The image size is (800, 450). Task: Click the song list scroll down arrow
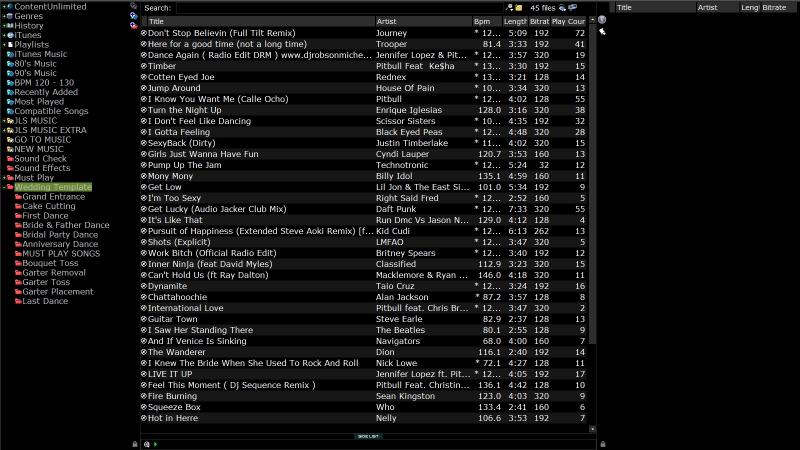pyautogui.click(x=591, y=428)
